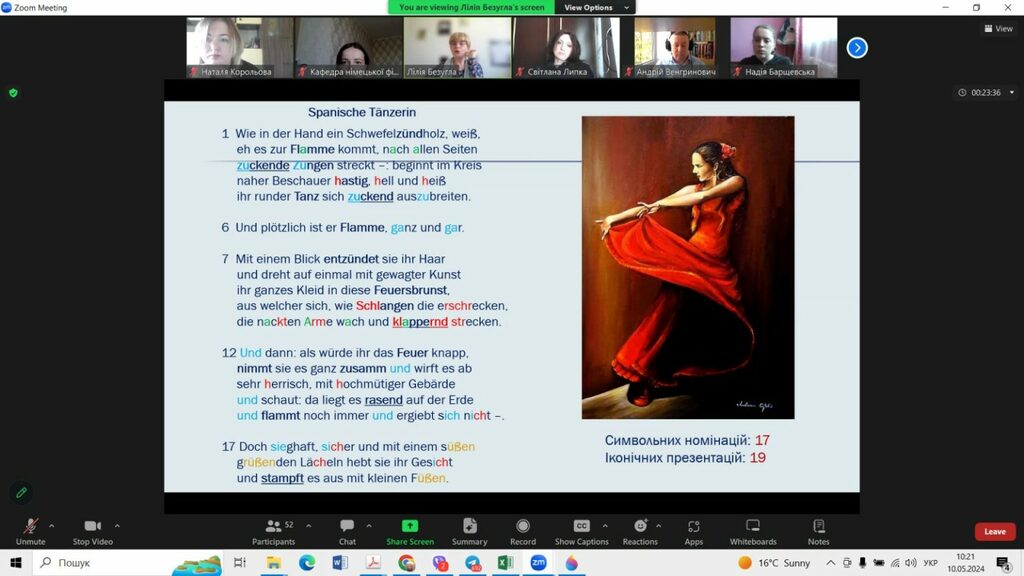
Task: Toggle the camera with Stop Video
Action: (93, 532)
